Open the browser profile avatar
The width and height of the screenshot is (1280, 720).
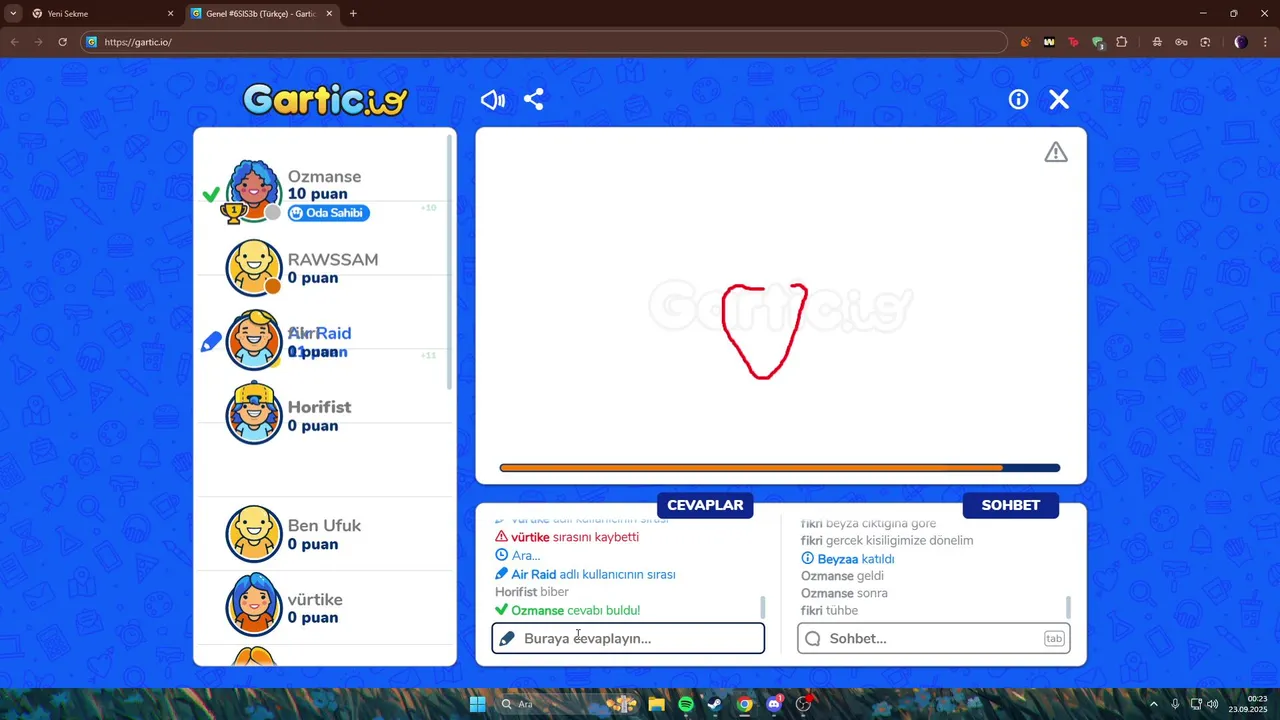pyautogui.click(x=1240, y=42)
